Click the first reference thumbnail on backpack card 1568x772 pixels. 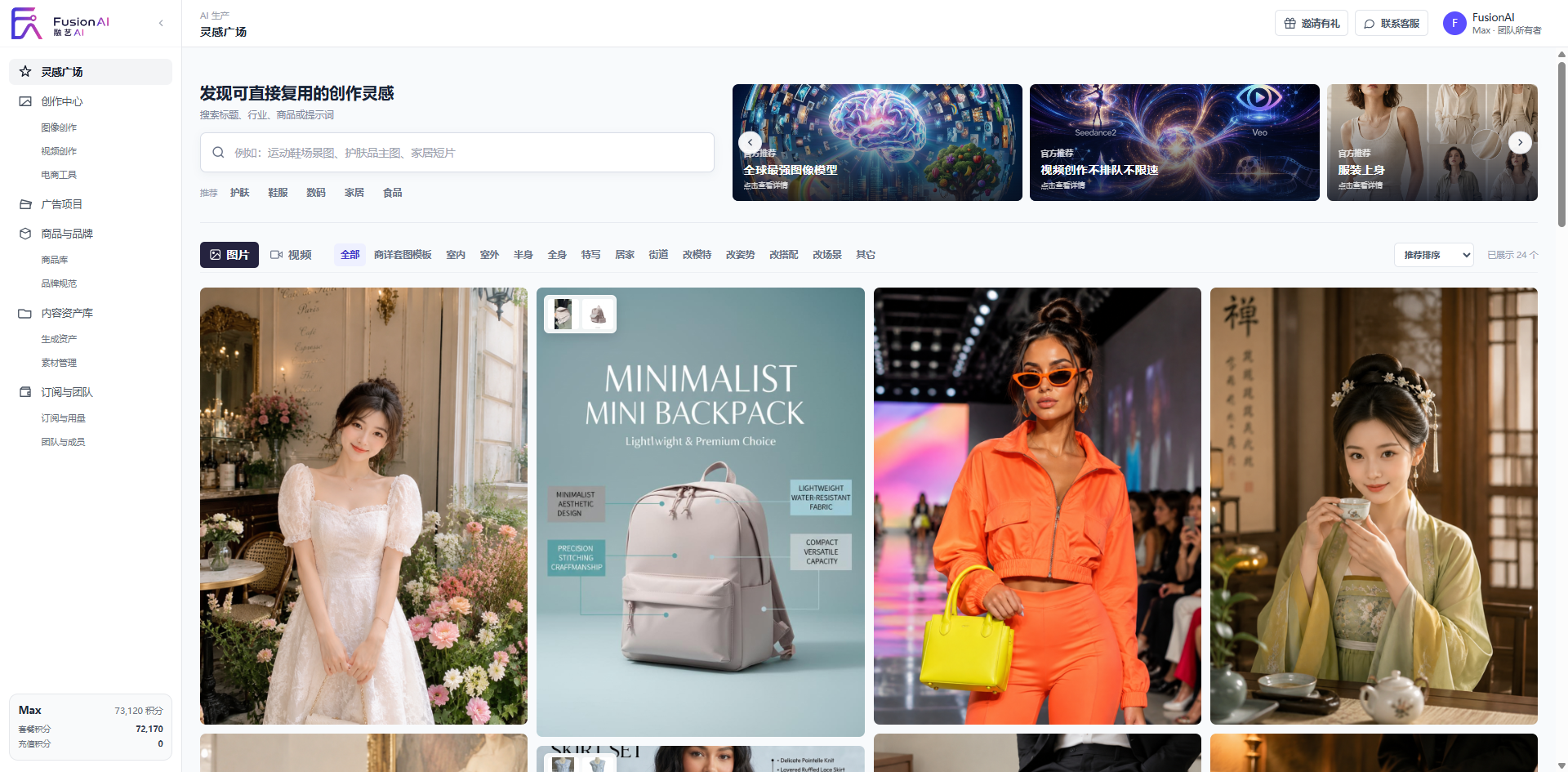563,315
